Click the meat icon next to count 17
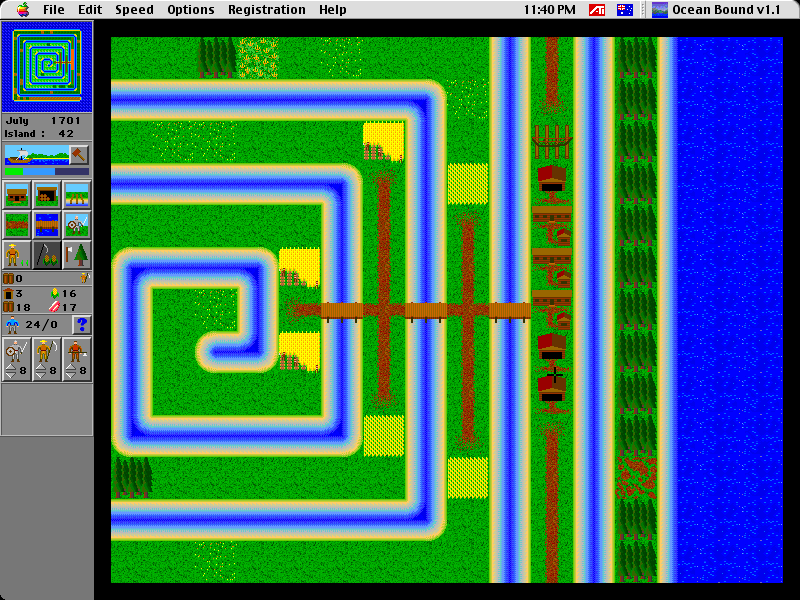Screen dimensions: 800x600 pyautogui.click(x=54, y=307)
